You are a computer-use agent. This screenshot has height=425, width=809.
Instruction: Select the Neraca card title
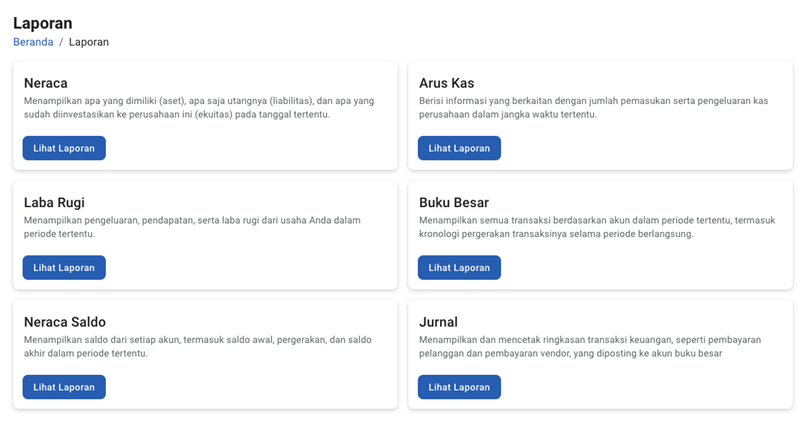click(46, 83)
